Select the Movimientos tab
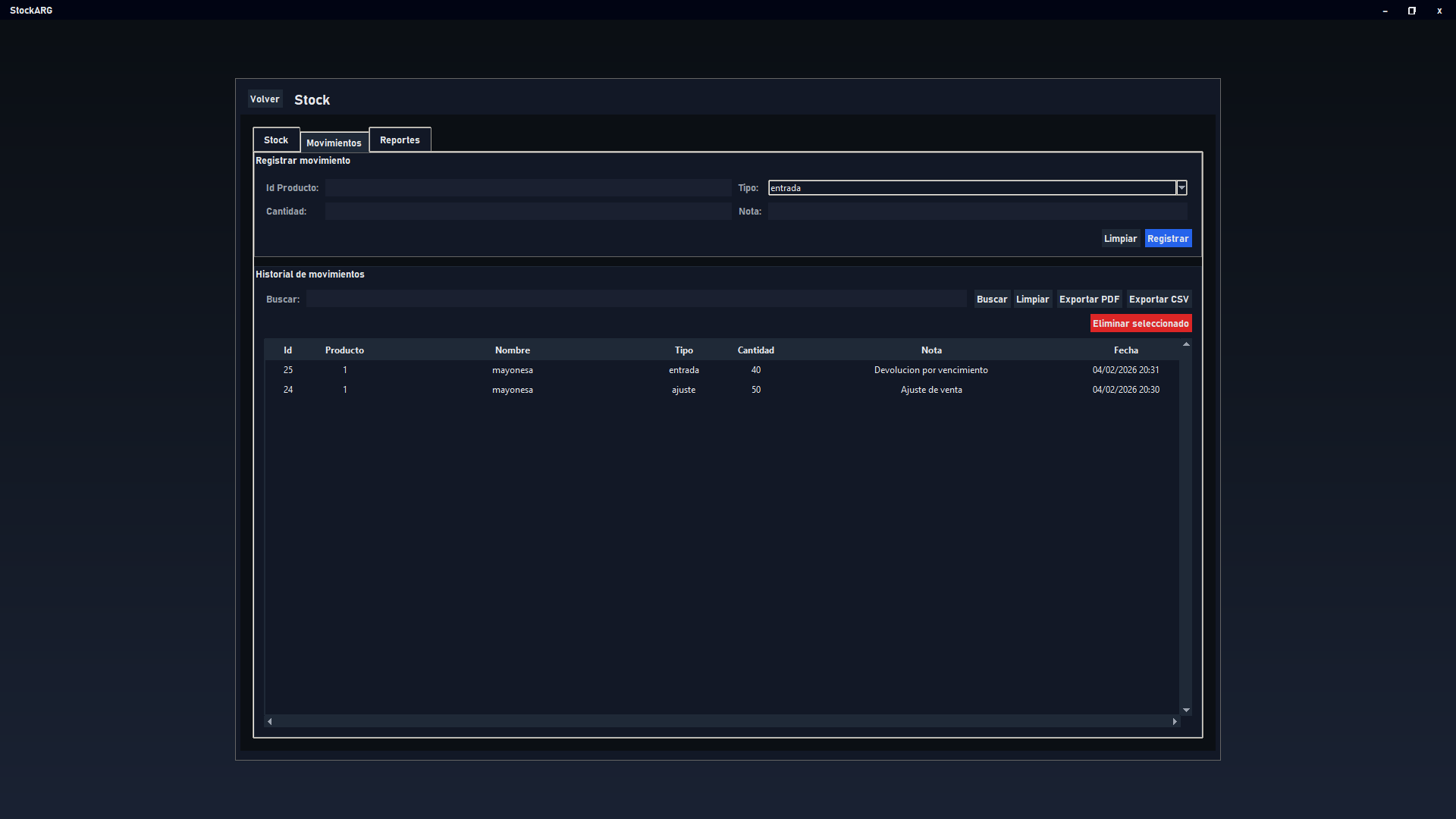 click(334, 143)
